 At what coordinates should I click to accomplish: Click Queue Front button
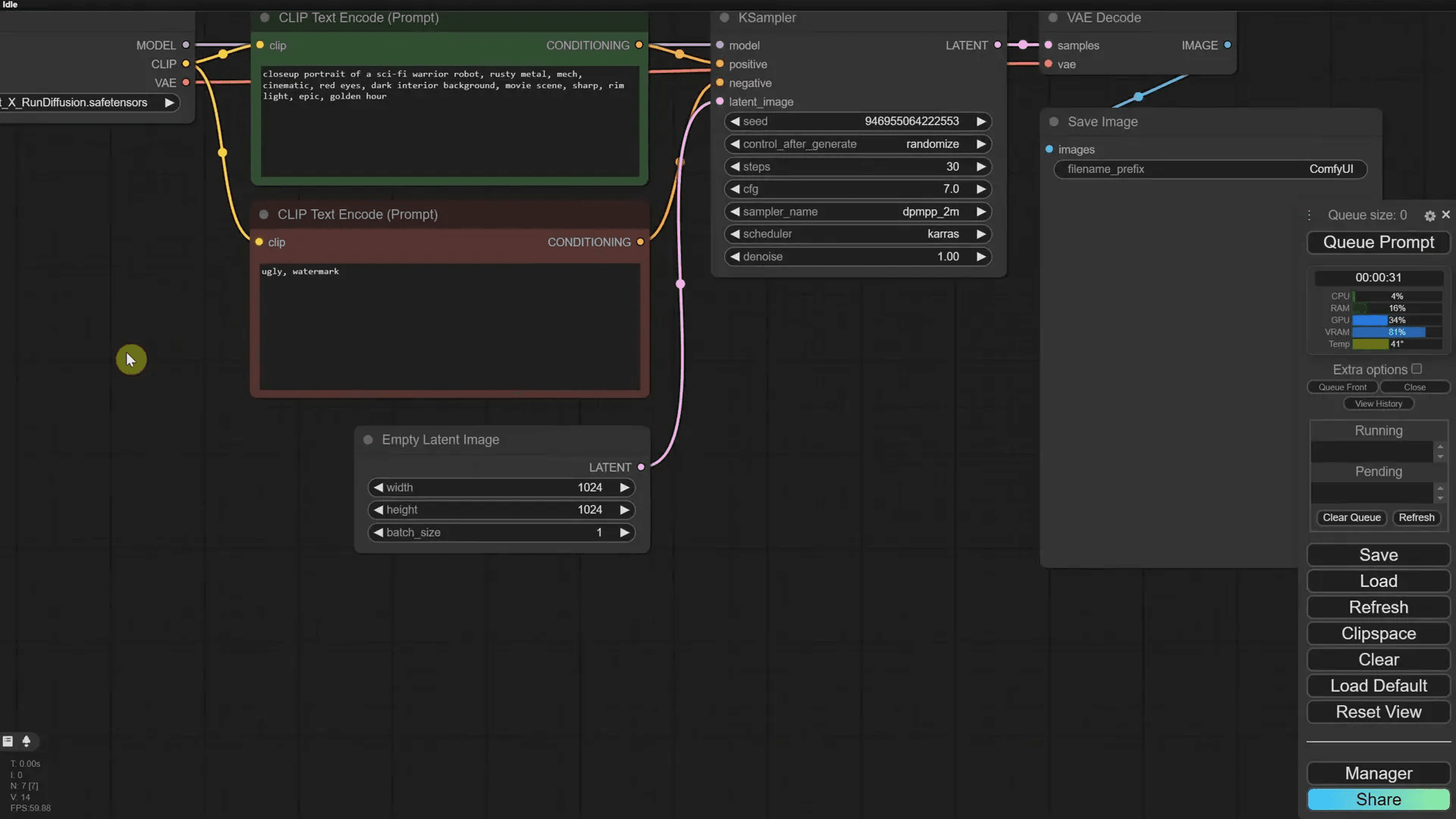point(1341,388)
